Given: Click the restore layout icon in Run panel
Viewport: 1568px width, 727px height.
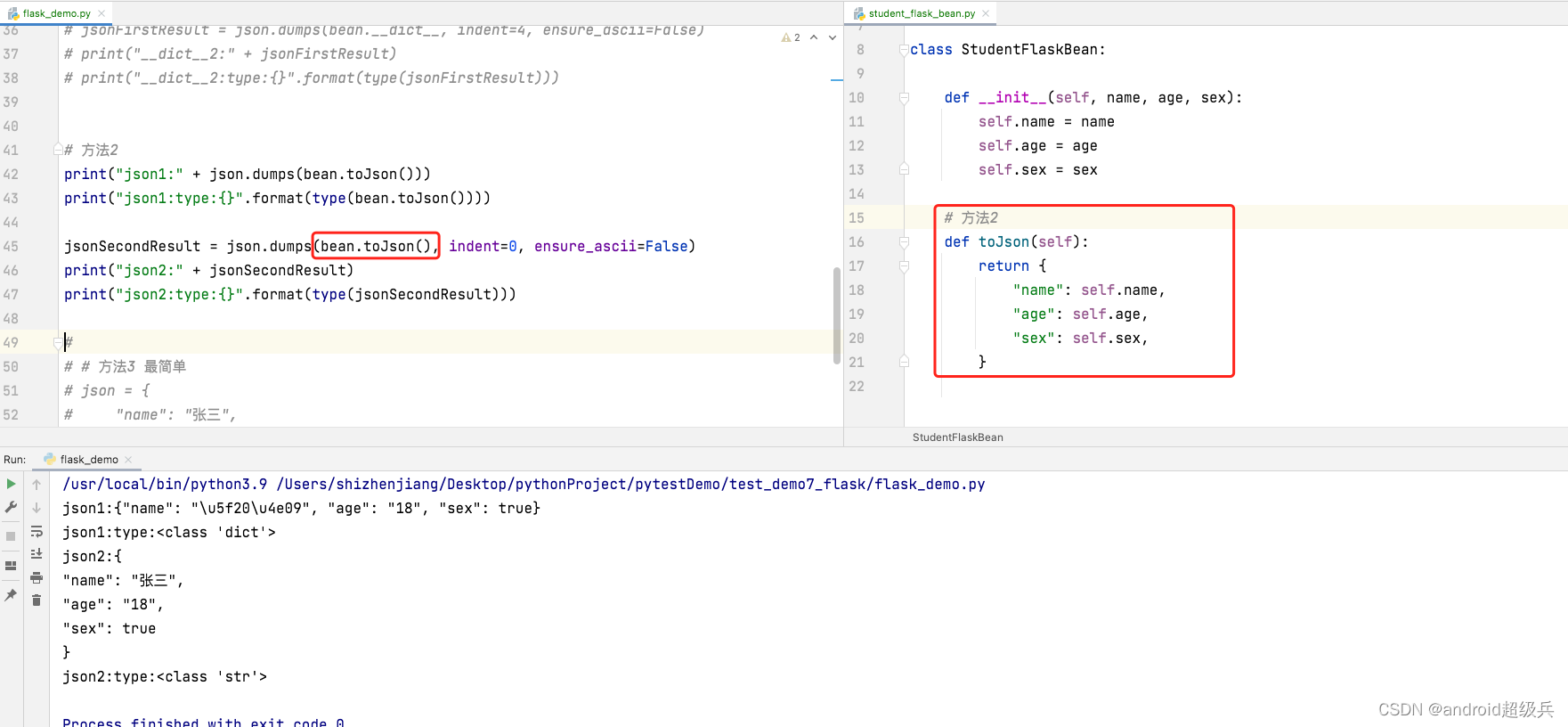Looking at the screenshot, I should 11,566.
